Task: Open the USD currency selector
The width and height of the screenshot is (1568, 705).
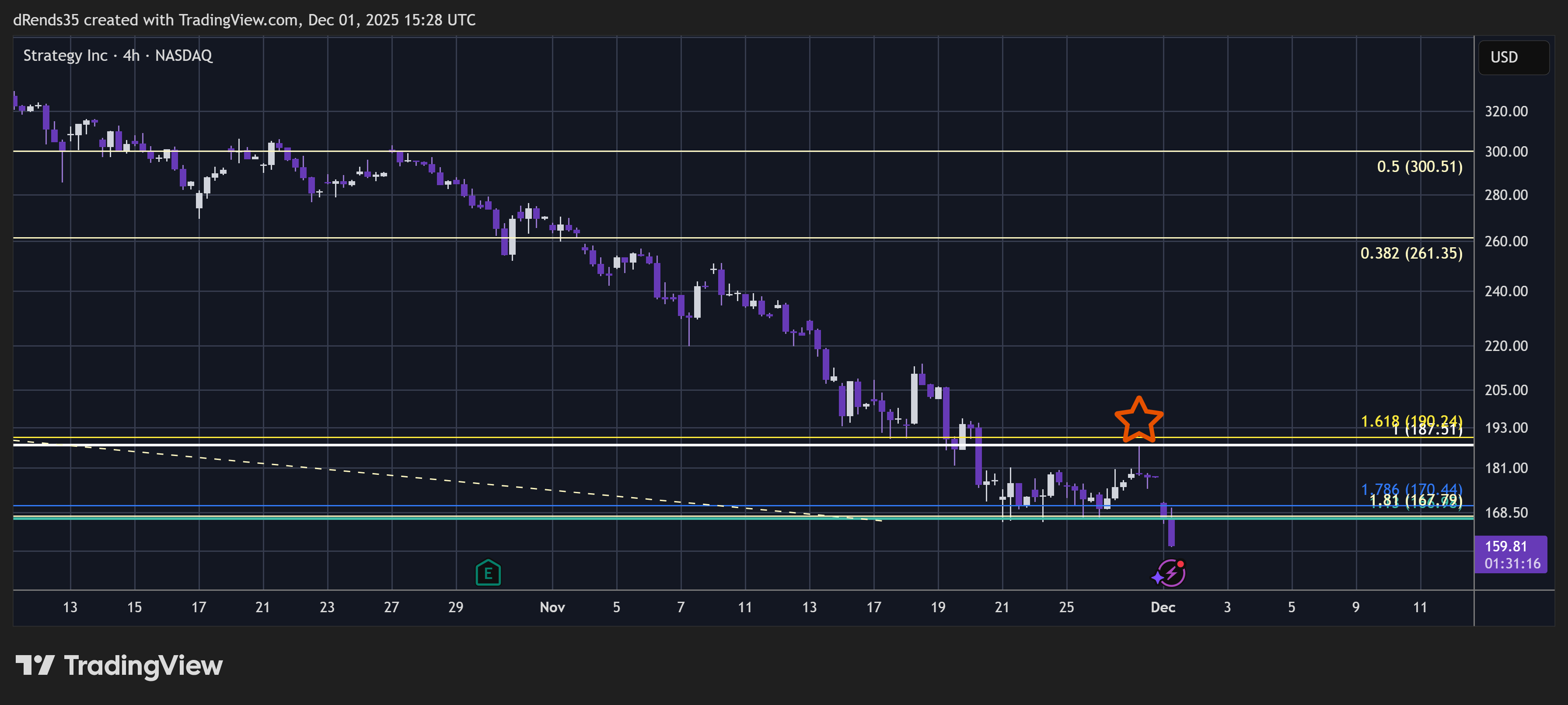Action: click(x=1513, y=57)
